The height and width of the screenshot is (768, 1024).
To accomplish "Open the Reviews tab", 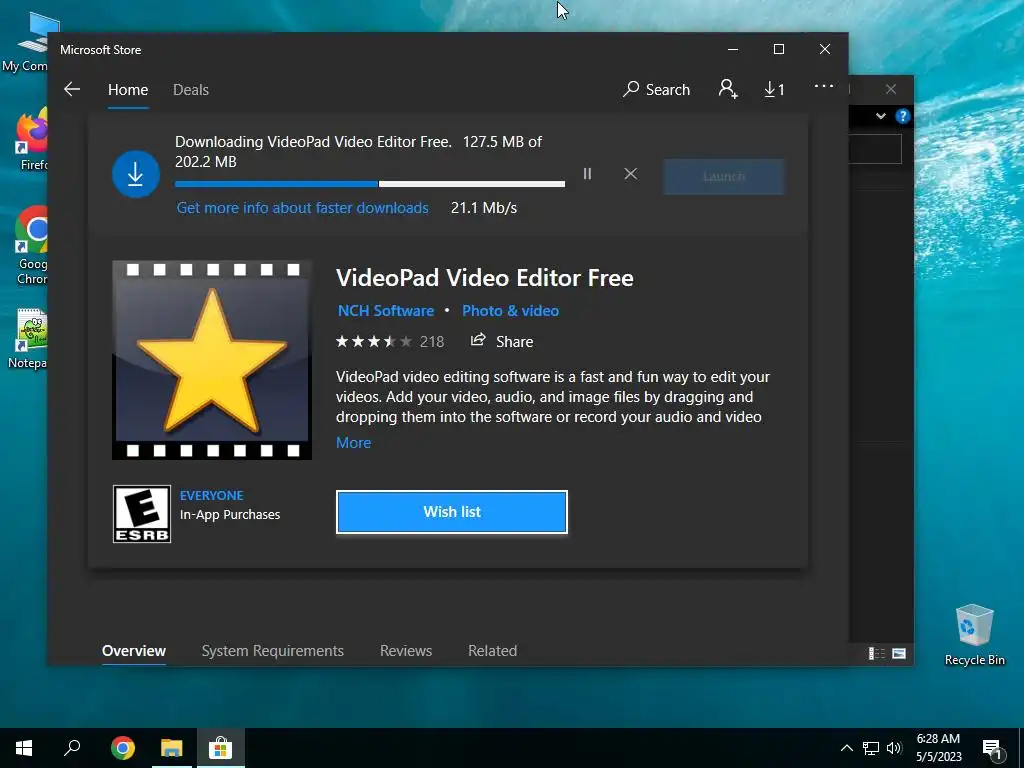I will pyautogui.click(x=406, y=650).
